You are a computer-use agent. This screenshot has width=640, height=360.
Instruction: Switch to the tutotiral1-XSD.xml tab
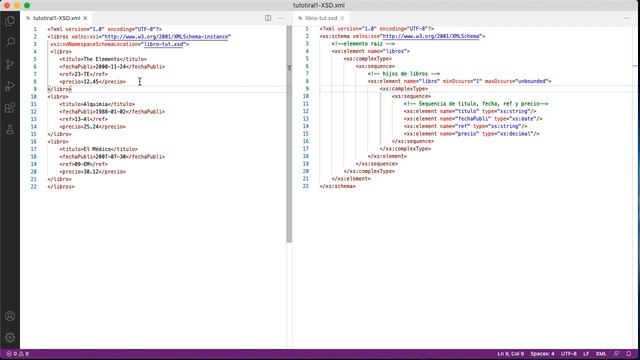pos(56,18)
